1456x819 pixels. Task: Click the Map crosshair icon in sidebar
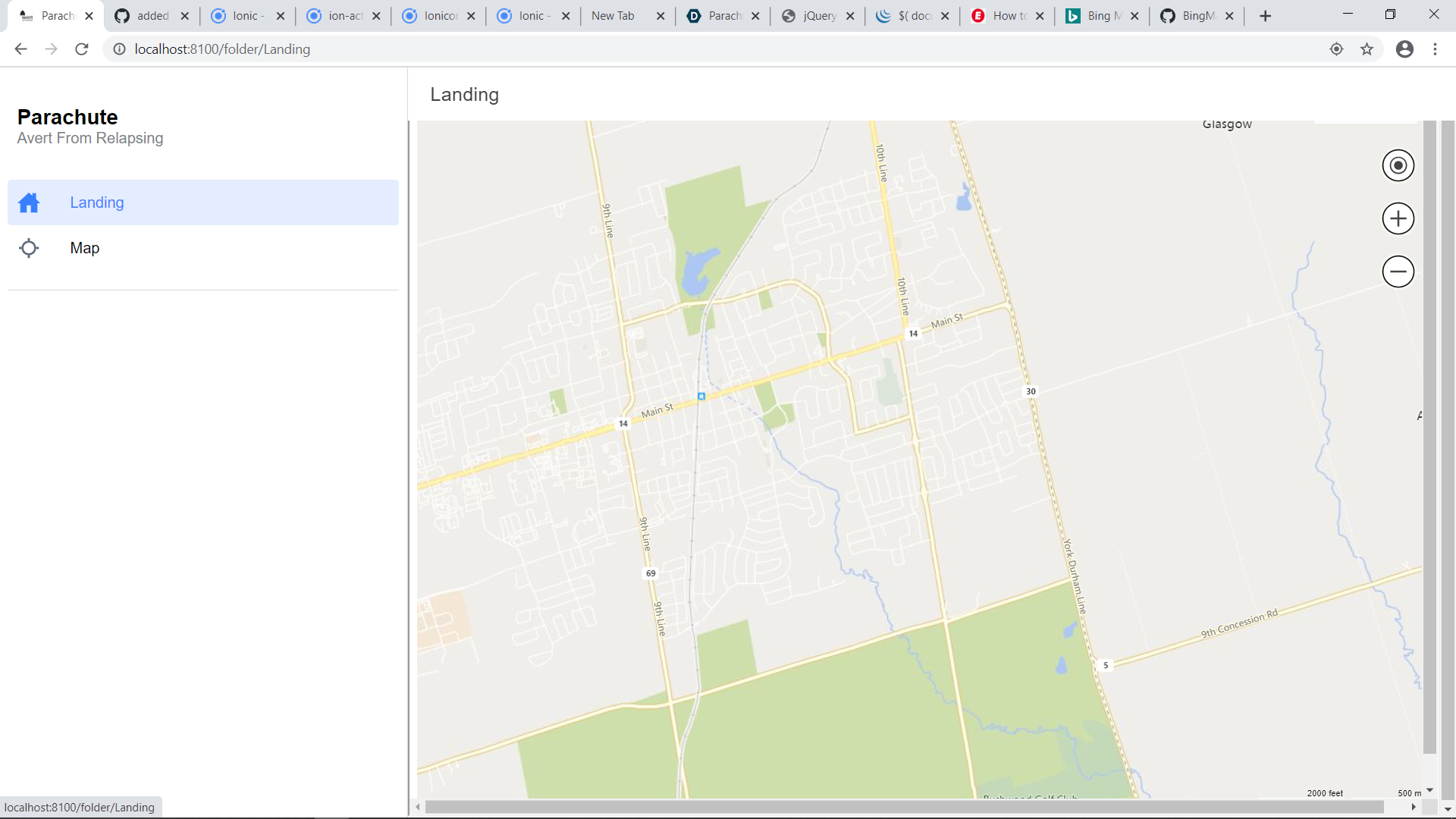click(x=29, y=248)
